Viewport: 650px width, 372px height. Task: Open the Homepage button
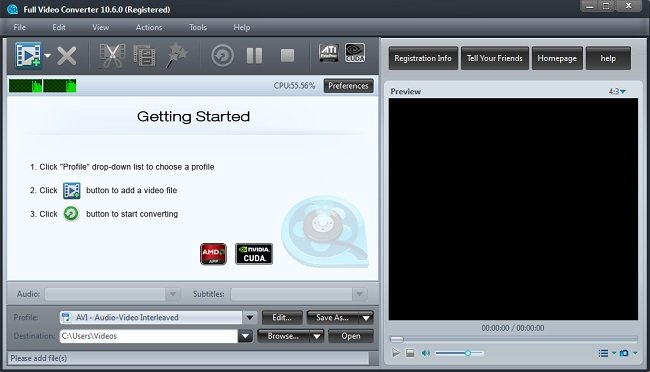coord(557,58)
